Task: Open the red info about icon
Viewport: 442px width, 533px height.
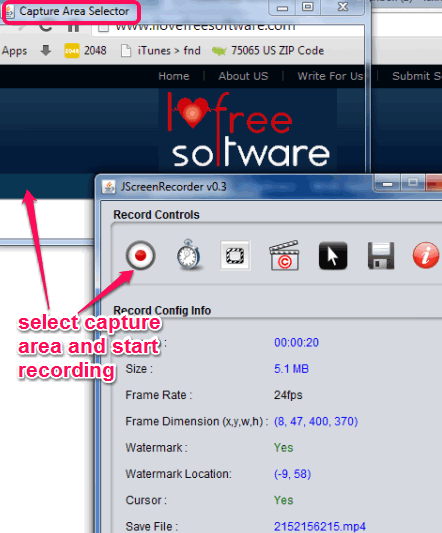Action: point(426,255)
